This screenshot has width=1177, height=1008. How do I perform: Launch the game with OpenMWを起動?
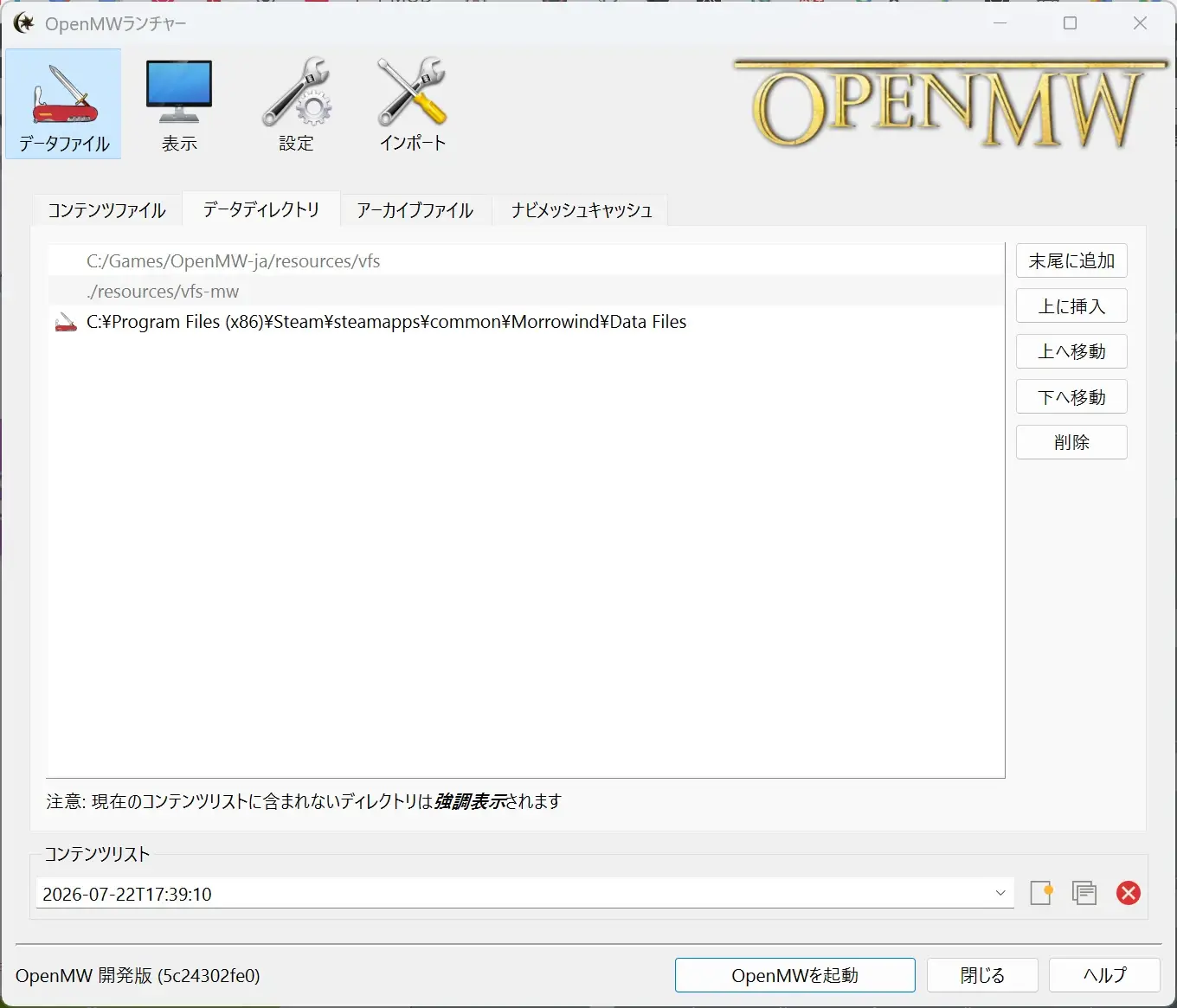pyautogui.click(x=794, y=975)
